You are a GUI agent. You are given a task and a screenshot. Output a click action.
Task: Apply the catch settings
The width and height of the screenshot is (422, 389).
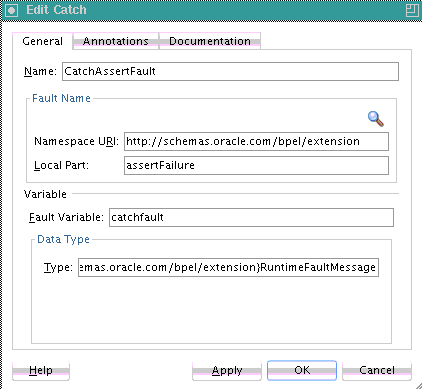pos(227,370)
